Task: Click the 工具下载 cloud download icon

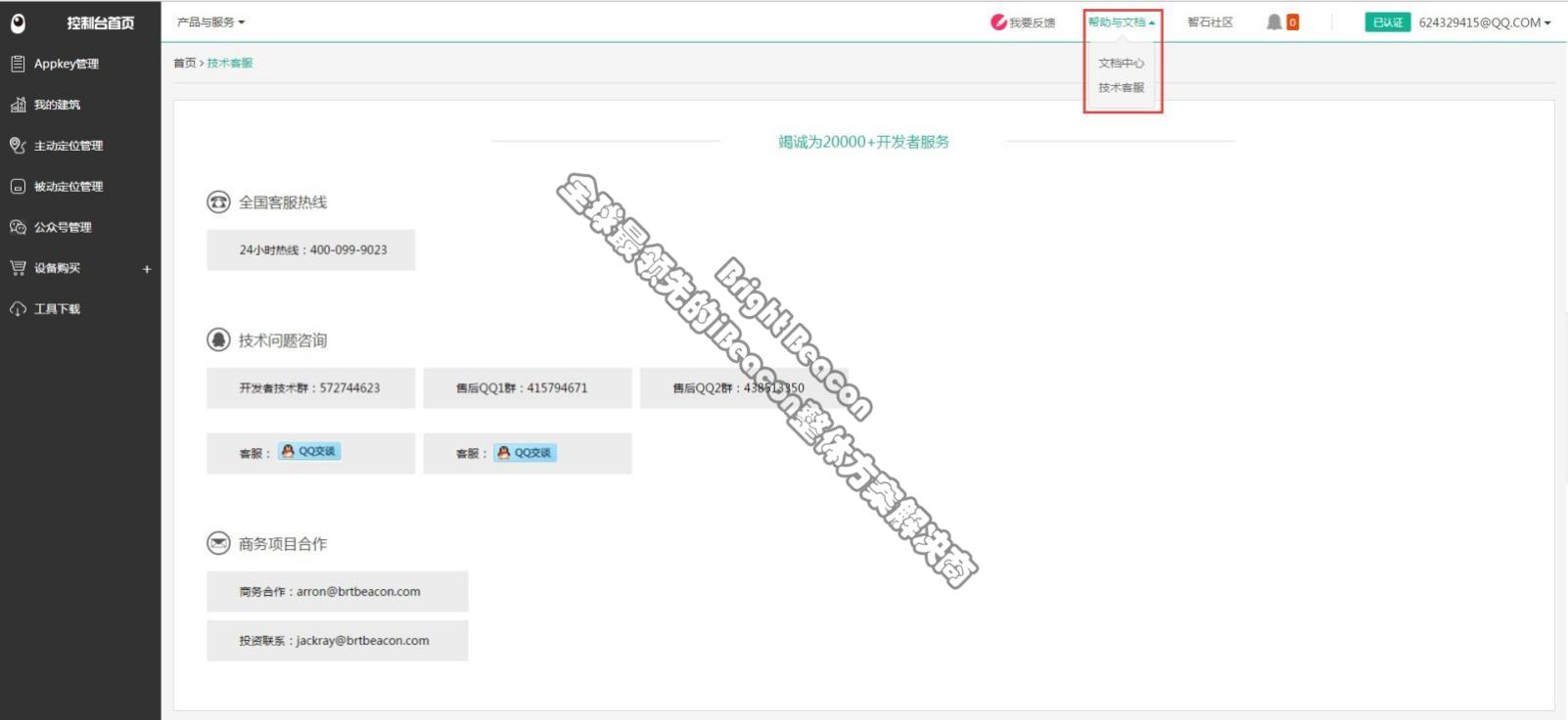Action: [18, 309]
